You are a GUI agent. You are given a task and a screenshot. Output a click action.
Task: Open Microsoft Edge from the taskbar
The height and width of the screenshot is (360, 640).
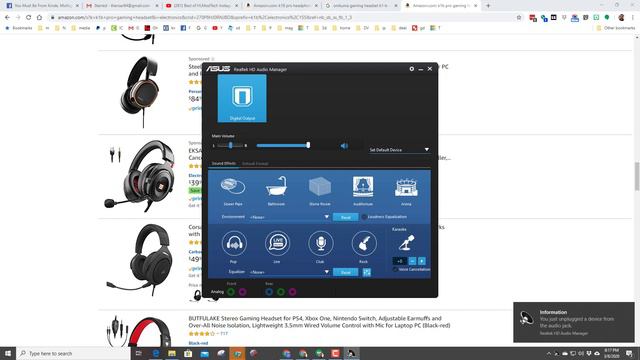(x=156, y=353)
